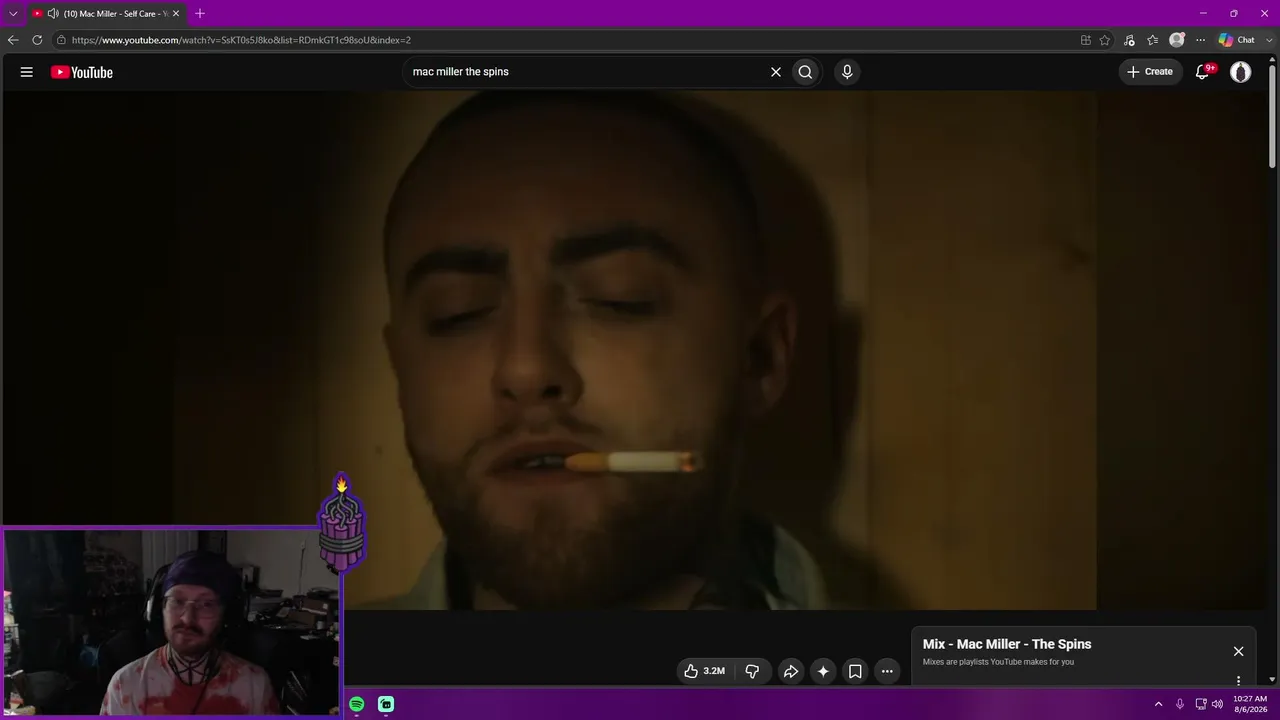The width and height of the screenshot is (1280, 720).
Task: Select the Mac Miller - Self Care tab
Action: coord(105,14)
